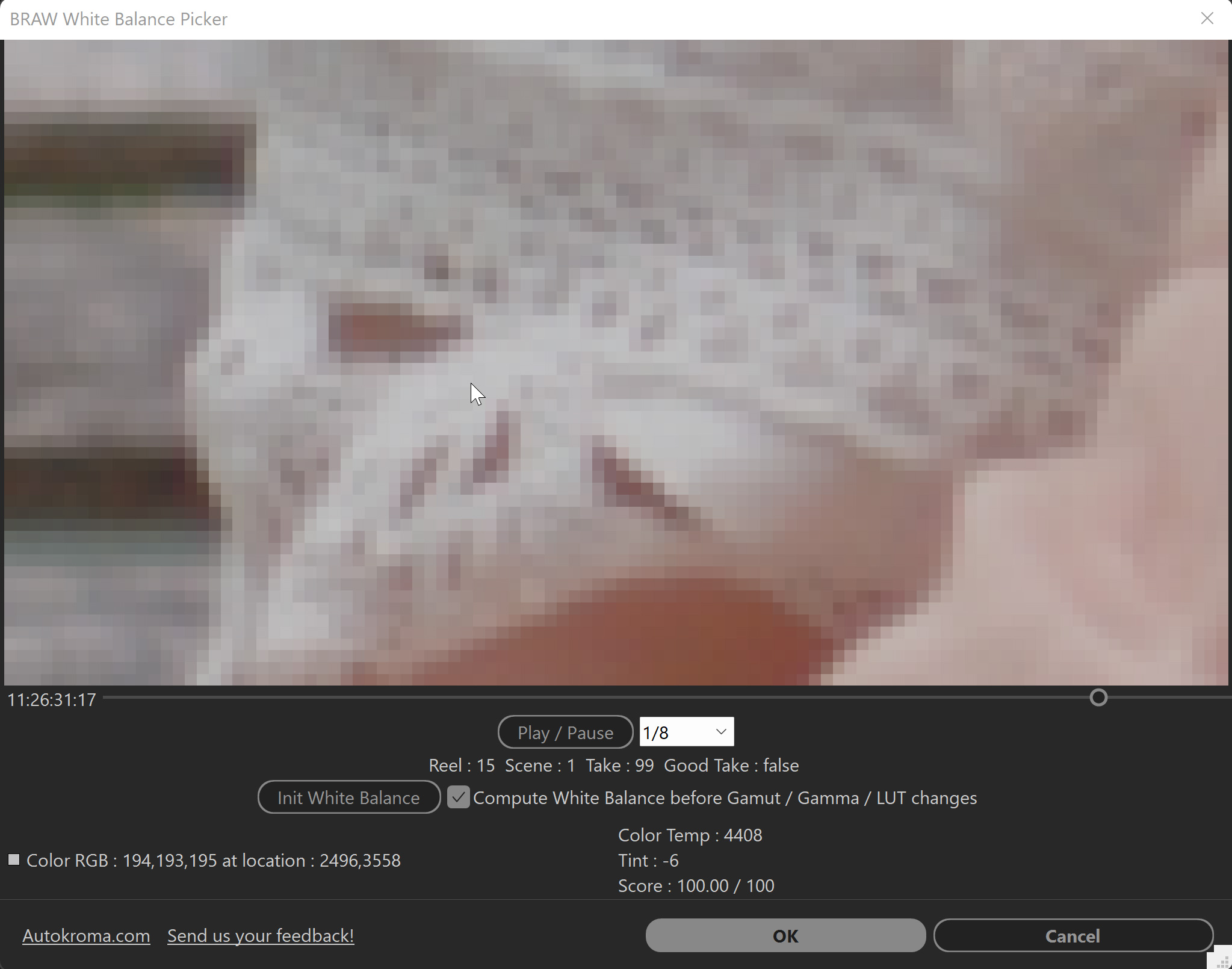Click Cancel to discard changes
Image resolution: width=1232 pixels, height=969 pixels.
pos(1072,935)
